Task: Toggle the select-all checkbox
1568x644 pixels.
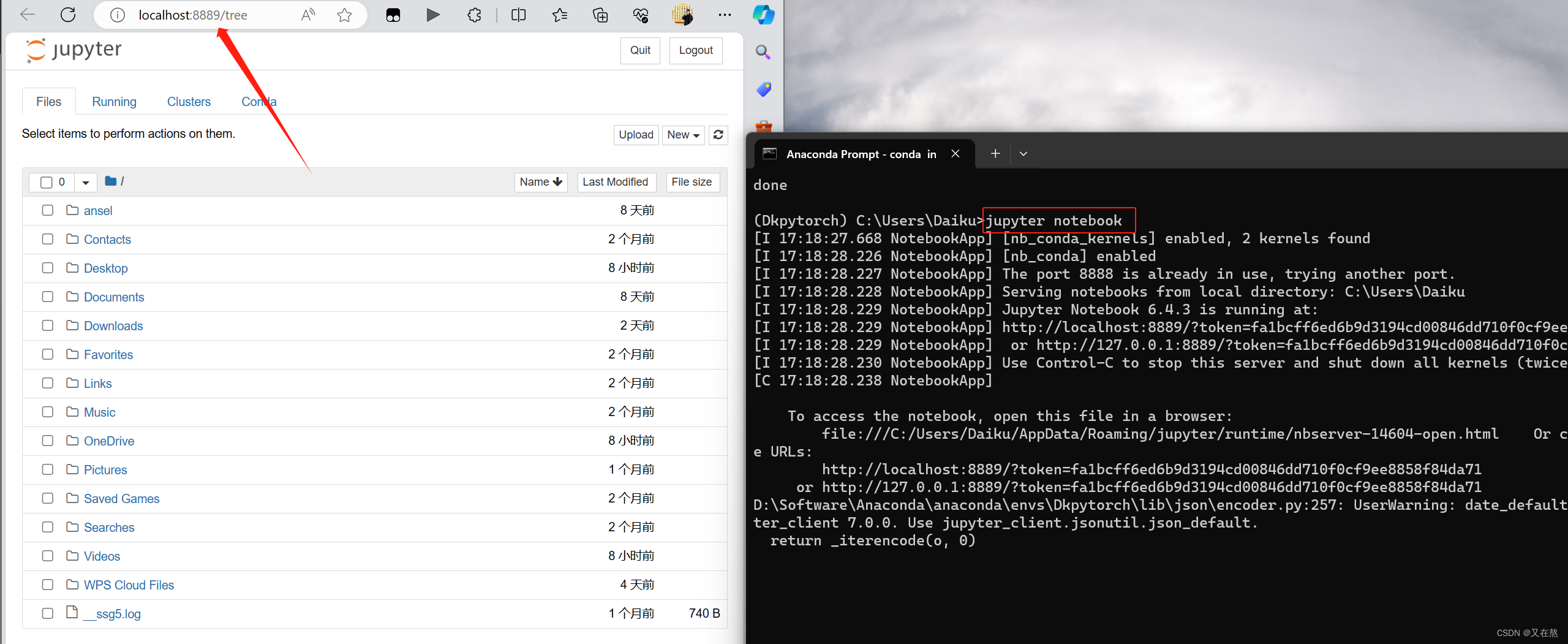Action: point(46,182)
